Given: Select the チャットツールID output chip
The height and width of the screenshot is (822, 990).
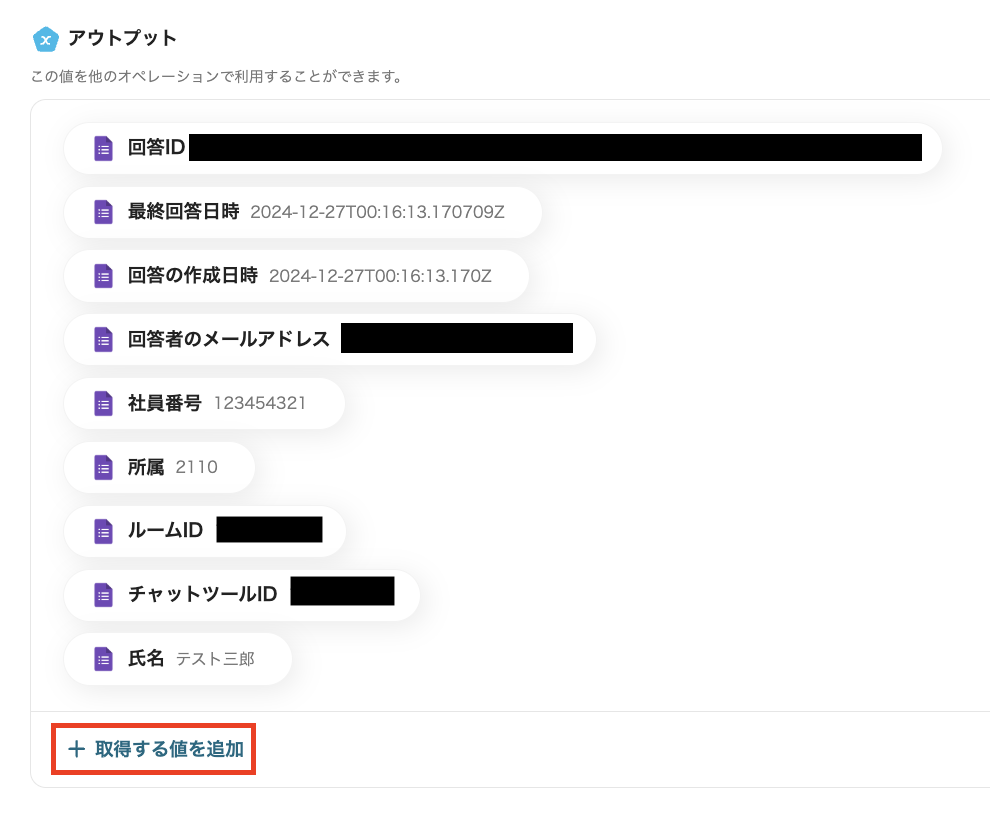Looking at the screenshot, I should click(240, 594).
